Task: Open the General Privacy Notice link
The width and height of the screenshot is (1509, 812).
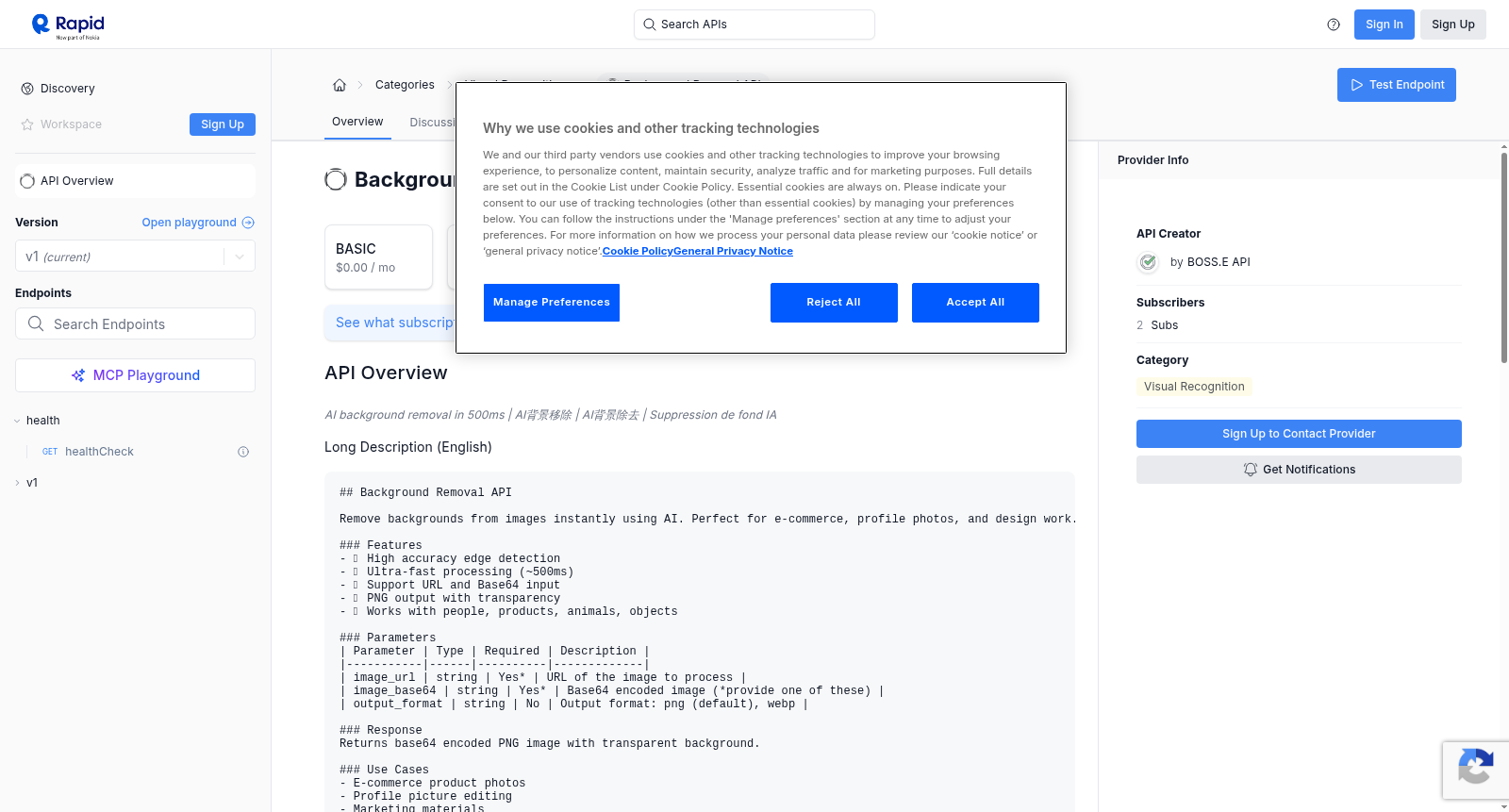Action: pyautogui.click(x=733, y=251)
